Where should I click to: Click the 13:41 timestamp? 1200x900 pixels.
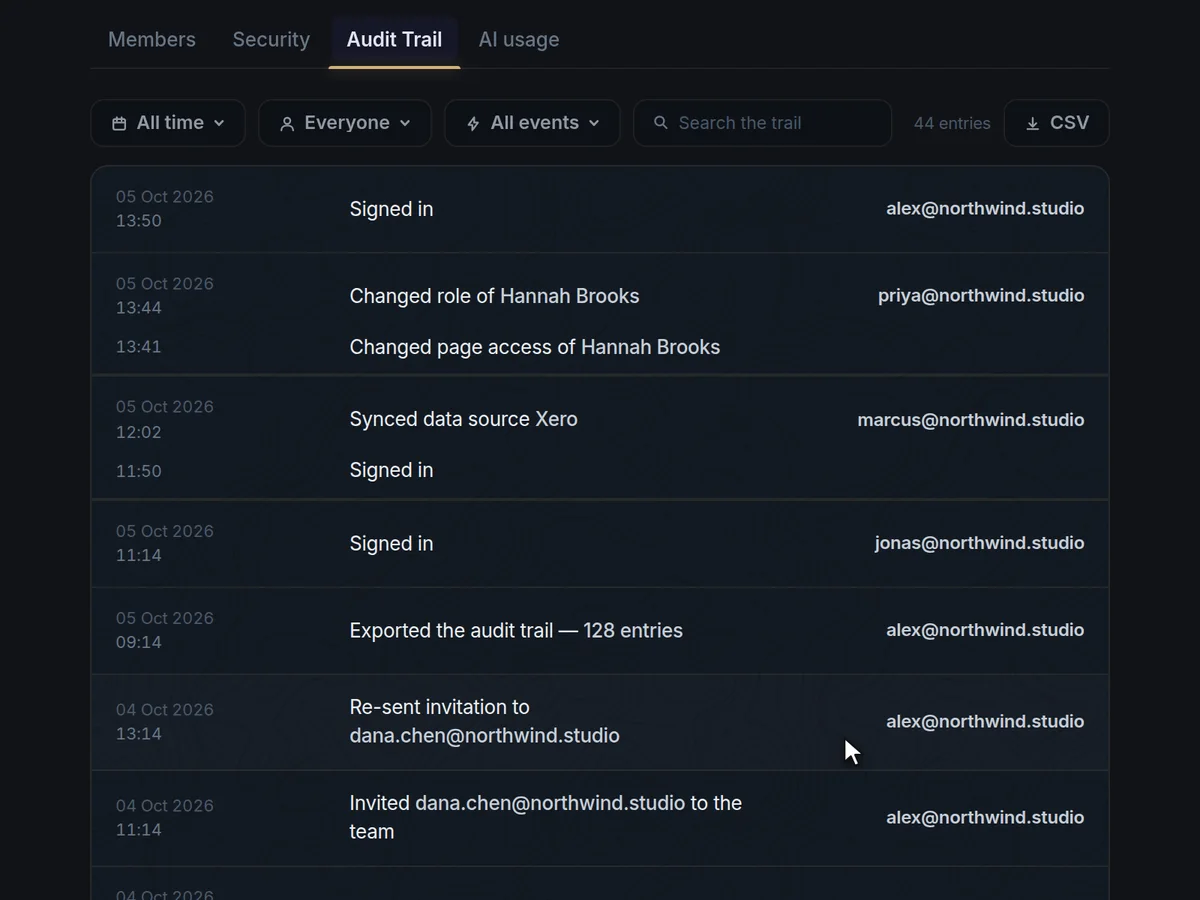pyautogui.click(x=138, y=347)
